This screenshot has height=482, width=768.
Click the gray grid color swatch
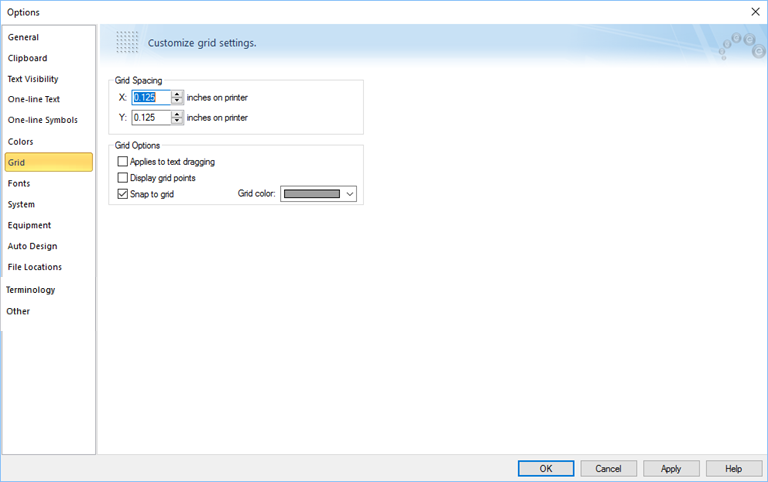(312, 194)
